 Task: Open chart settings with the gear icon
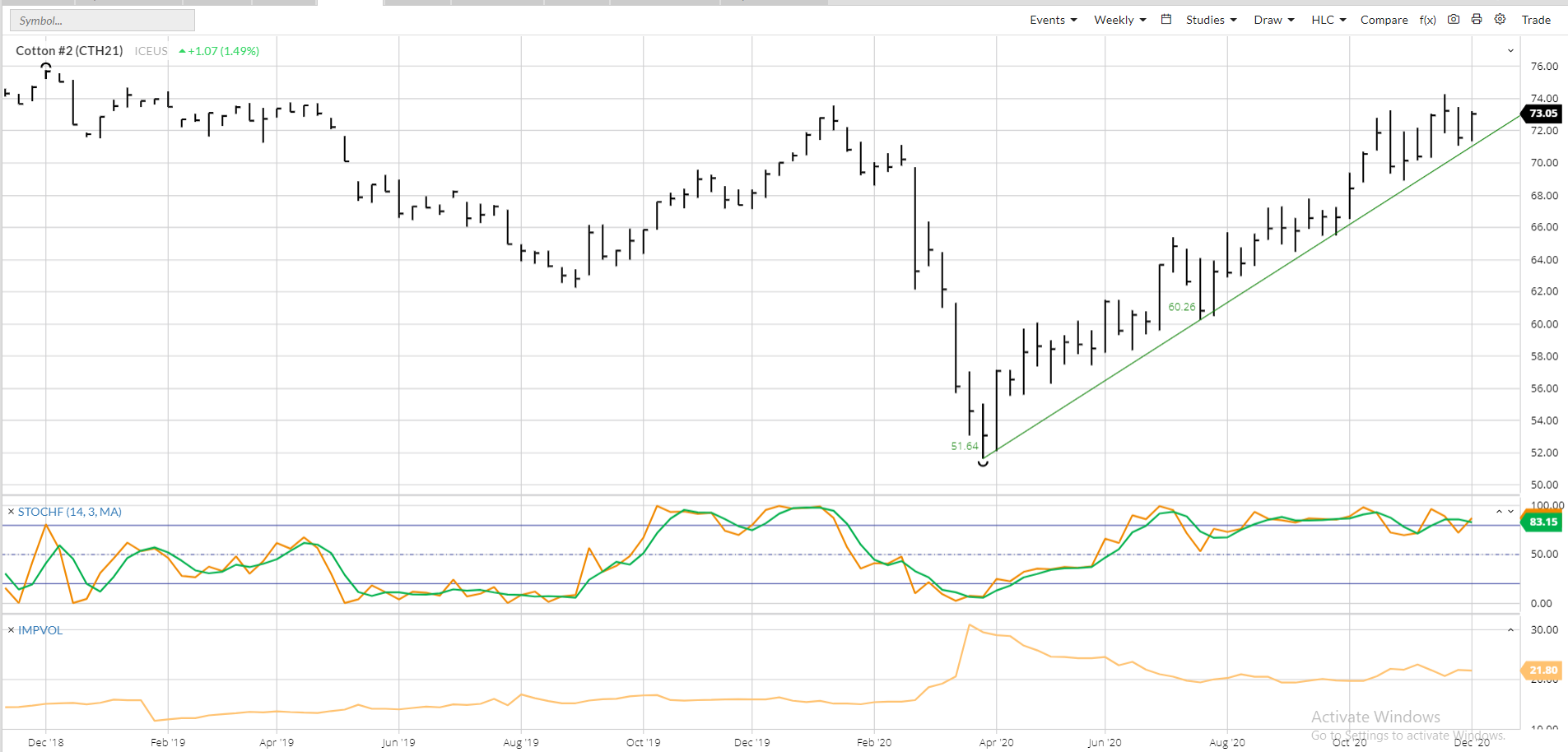[1500, 19]
